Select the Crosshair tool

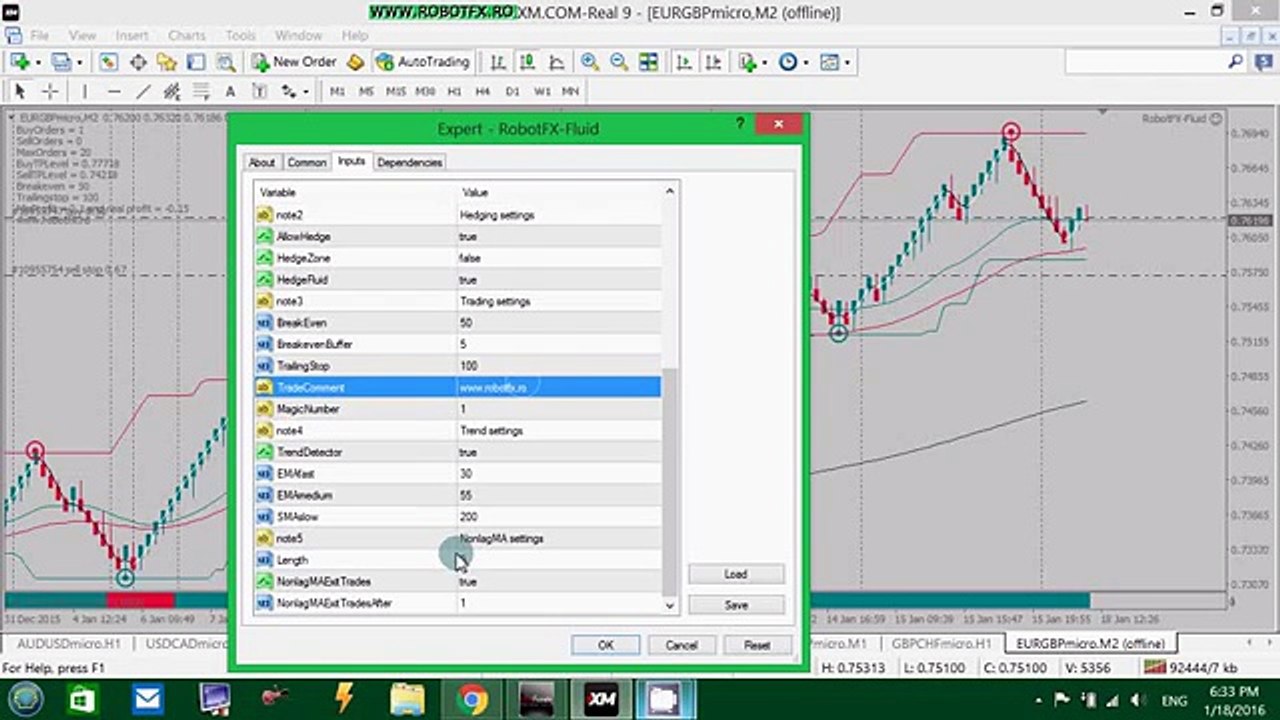(49, 91)
